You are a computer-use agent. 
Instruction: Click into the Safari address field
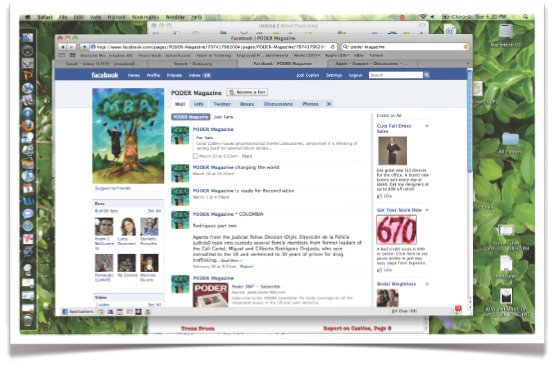(x=213, y=47)
